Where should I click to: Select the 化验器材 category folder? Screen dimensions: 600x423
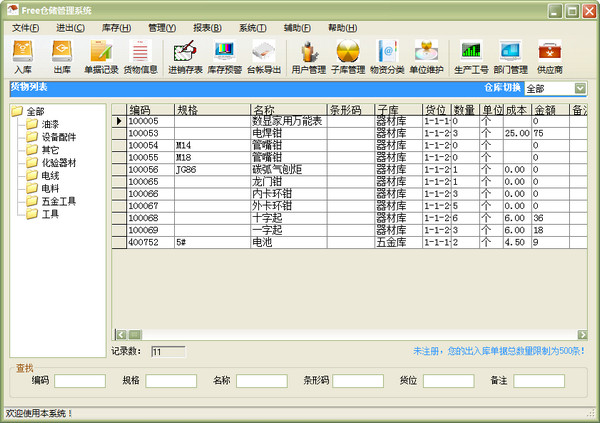[51, 163]
